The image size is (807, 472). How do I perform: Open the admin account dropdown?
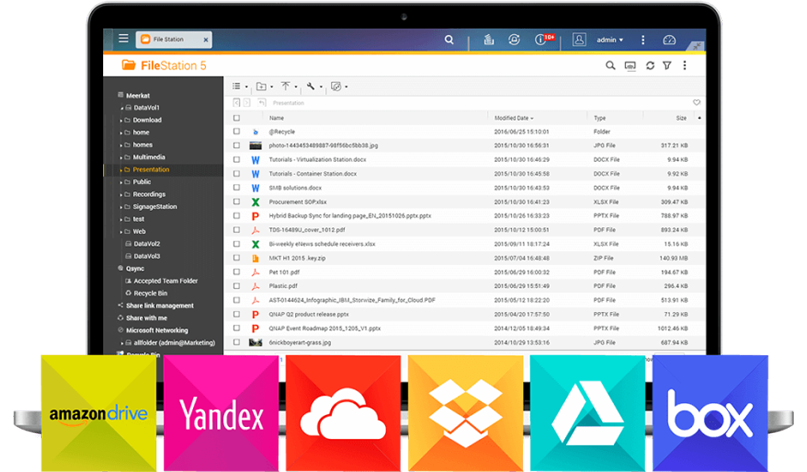610,40
